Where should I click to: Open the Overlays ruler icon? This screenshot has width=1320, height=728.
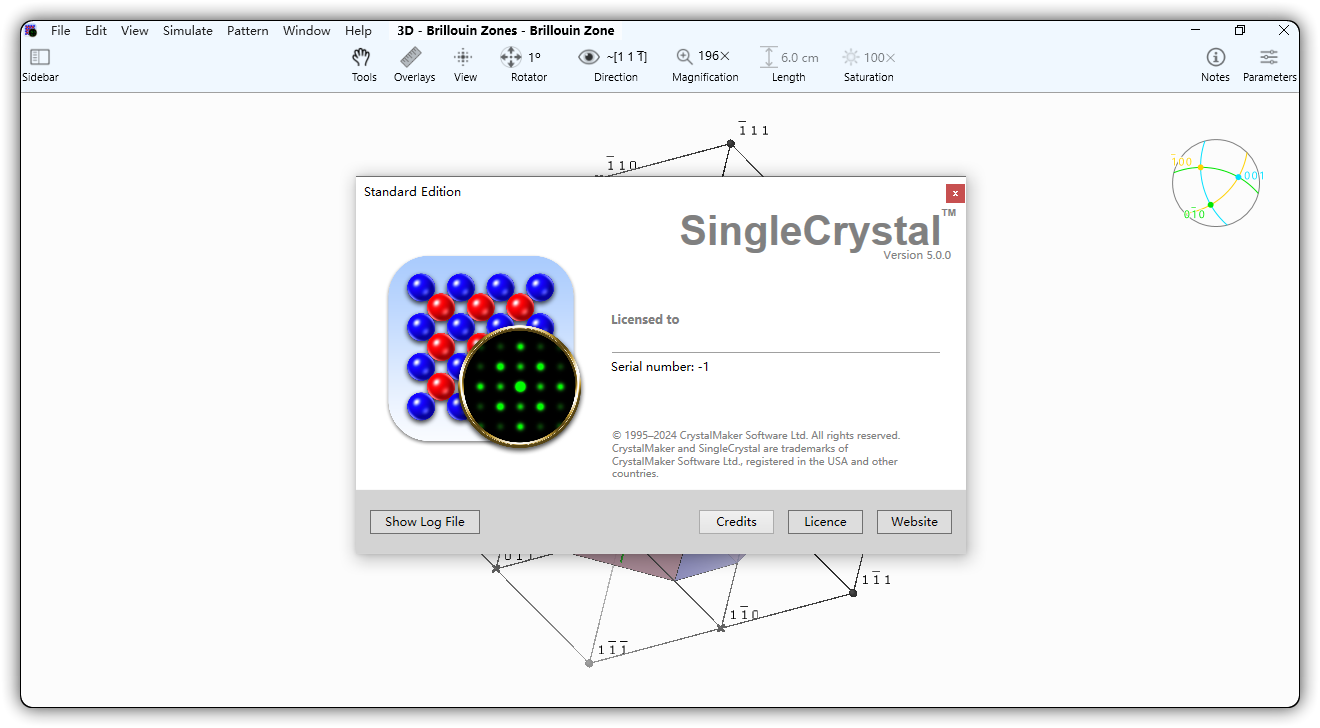pyautogui.click(x=412, y=57)
